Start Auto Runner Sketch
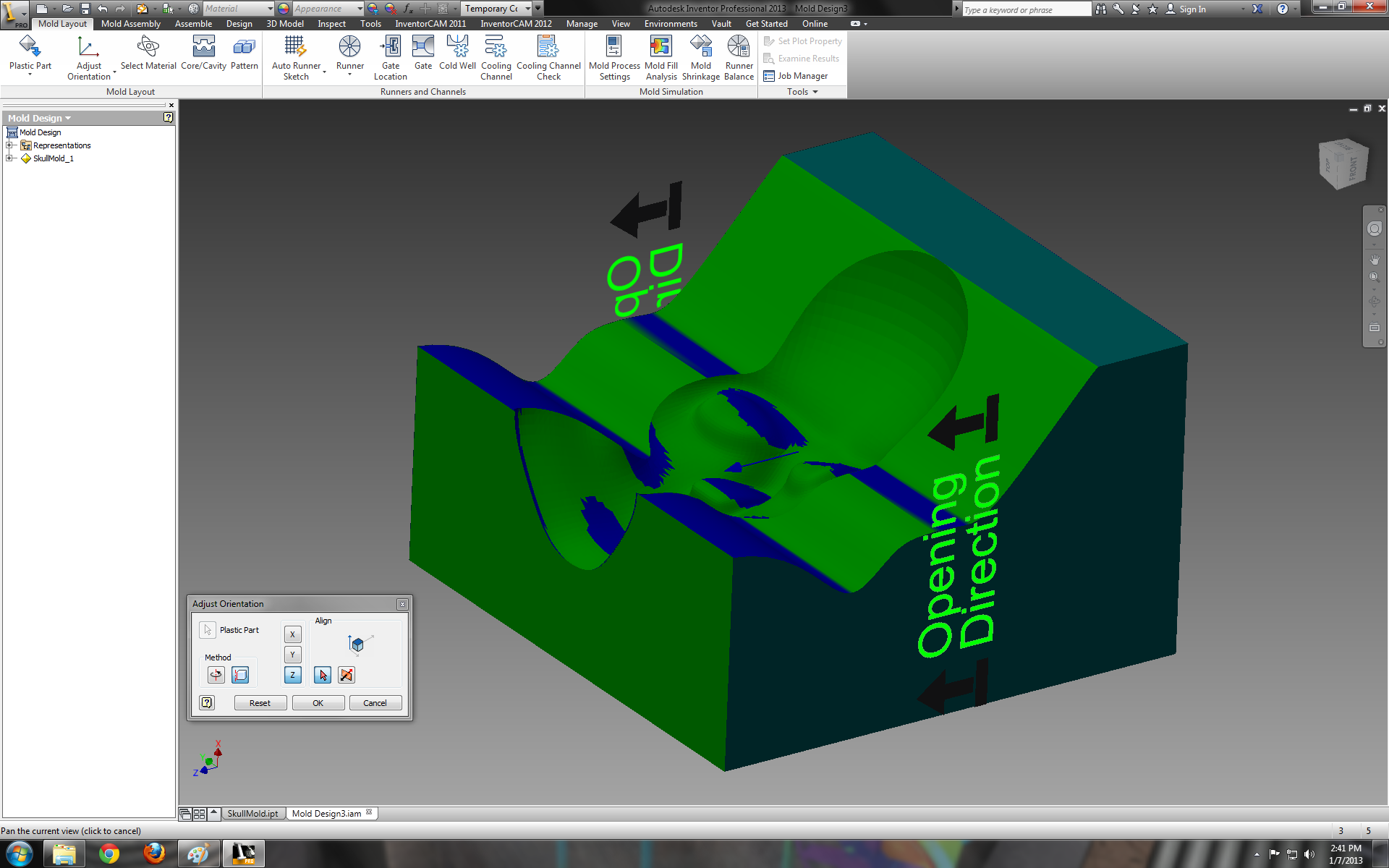Image resolution: width=1389 pixels, height=868 pixels. pos(296,57)
